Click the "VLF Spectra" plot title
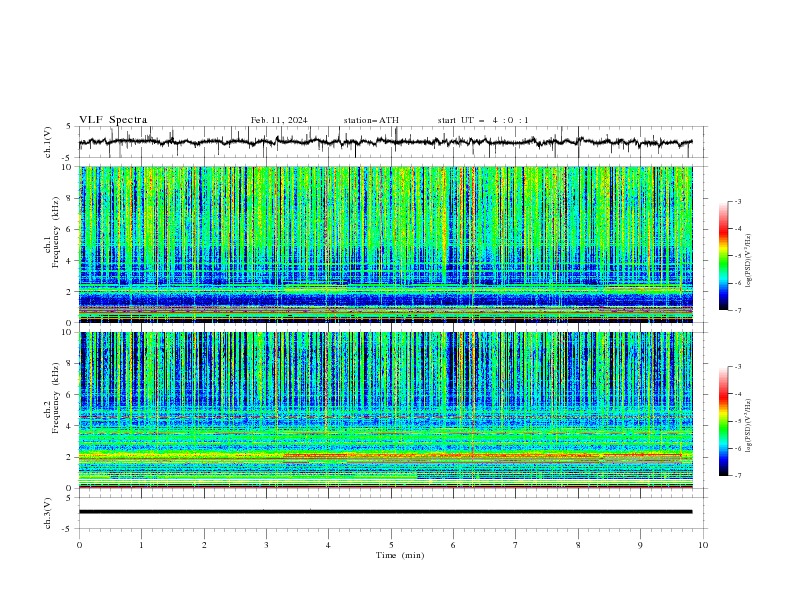The image size is (792, 612). pos(113,120)
